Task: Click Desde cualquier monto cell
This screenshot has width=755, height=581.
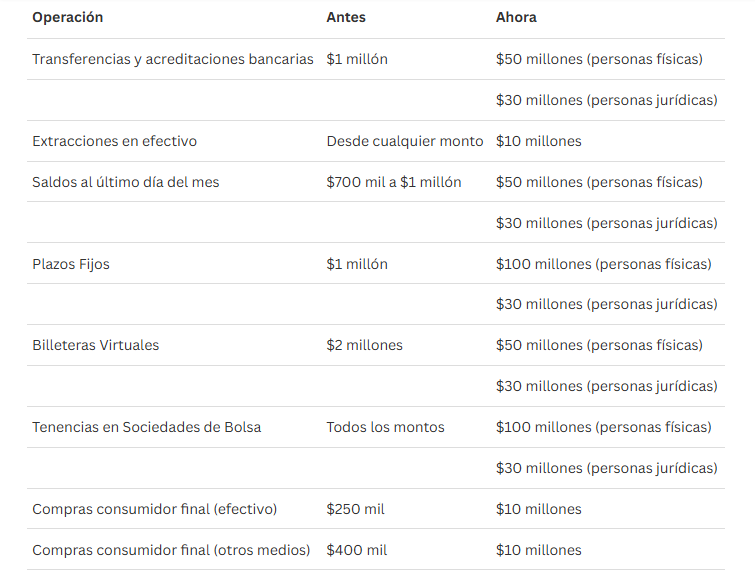Action: coord(404,141)
